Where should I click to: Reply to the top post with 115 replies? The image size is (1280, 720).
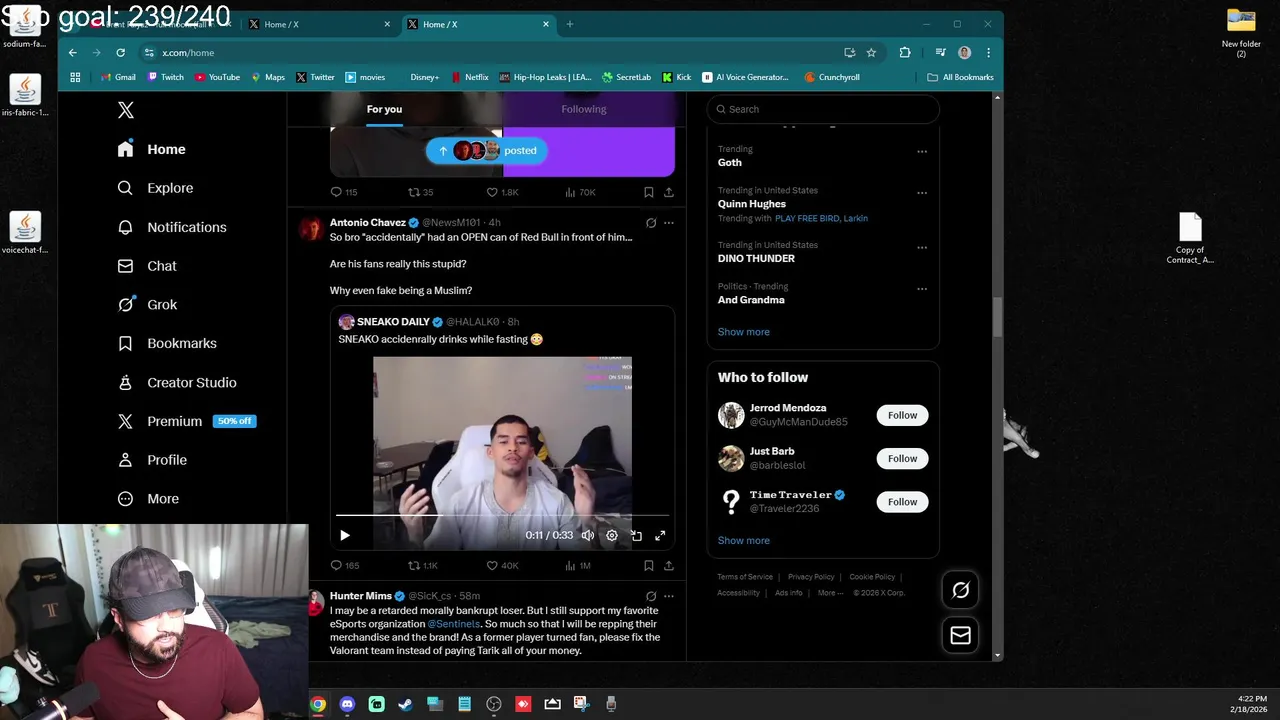click(x=344, y=192)
